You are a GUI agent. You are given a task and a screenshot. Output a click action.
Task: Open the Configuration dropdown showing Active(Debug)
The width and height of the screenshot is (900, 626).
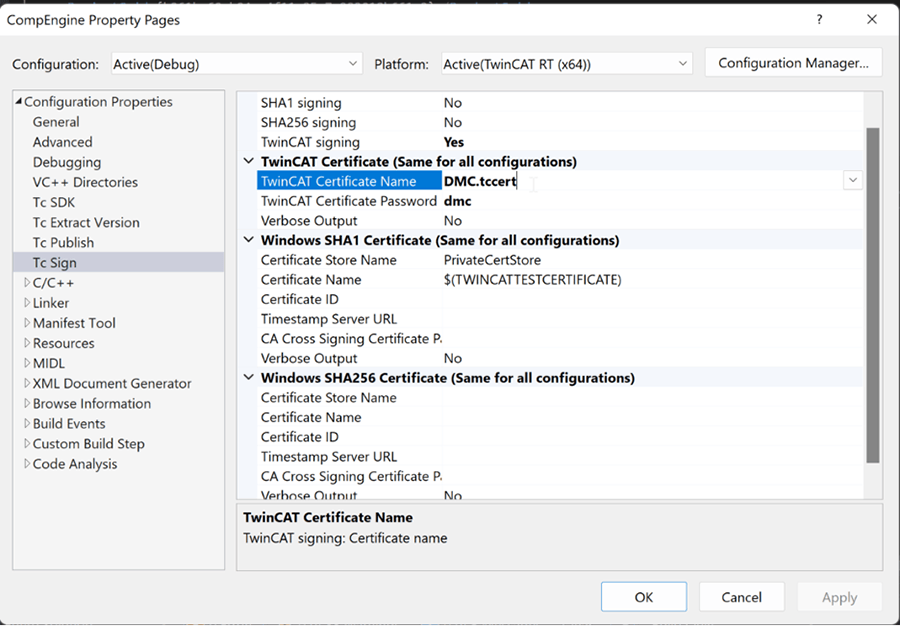point(236,64)
